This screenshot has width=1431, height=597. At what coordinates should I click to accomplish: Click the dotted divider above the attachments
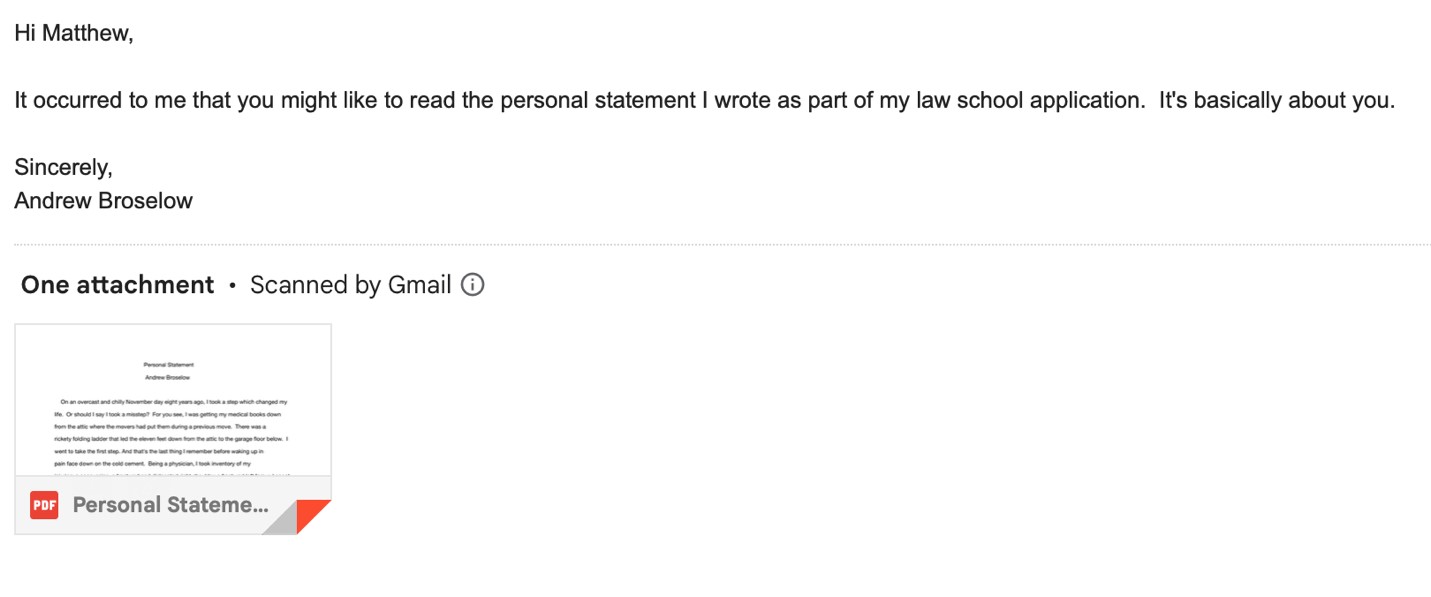(x=720, y=244)
